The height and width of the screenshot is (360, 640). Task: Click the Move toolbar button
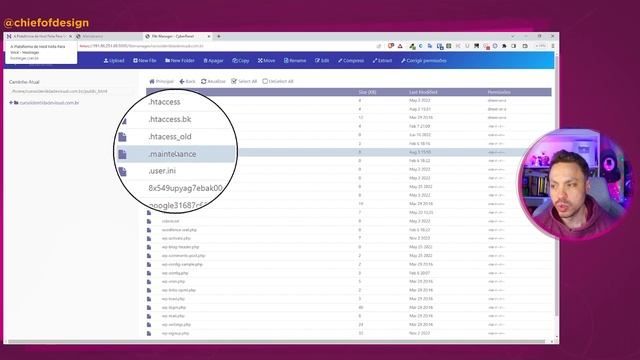click(x=267, y=60)
